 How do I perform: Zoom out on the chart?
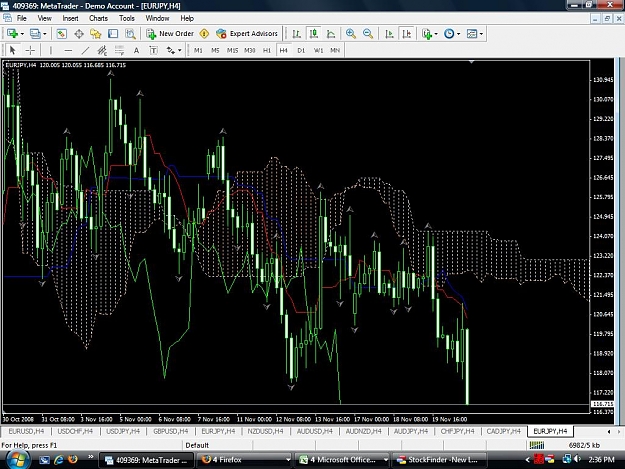(x=368, y=34)
